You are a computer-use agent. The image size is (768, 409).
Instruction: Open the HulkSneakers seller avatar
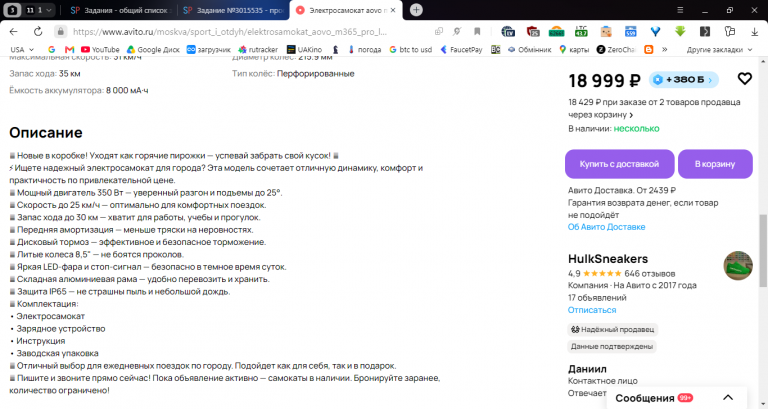pos(738,265)
